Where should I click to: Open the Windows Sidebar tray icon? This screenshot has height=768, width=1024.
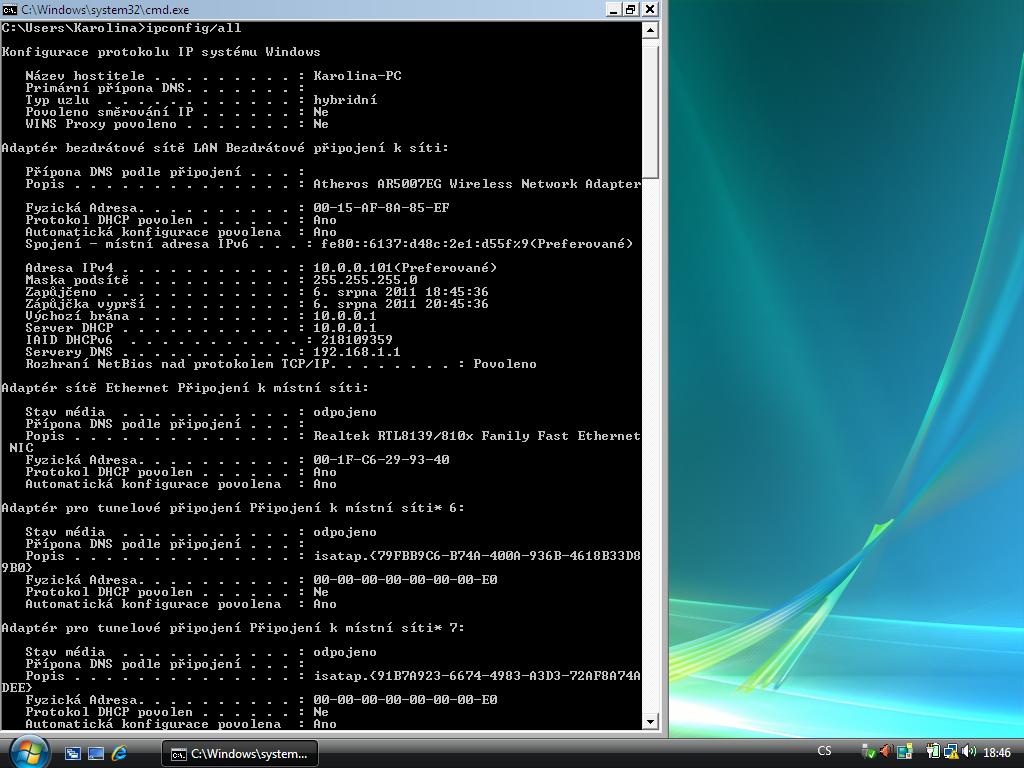tap(905, 751)
